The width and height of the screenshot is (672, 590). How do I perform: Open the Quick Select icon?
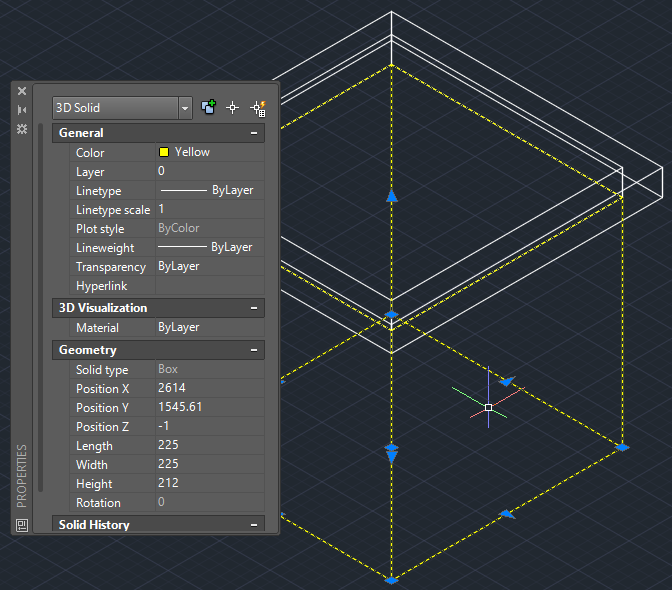pos(258,108)
